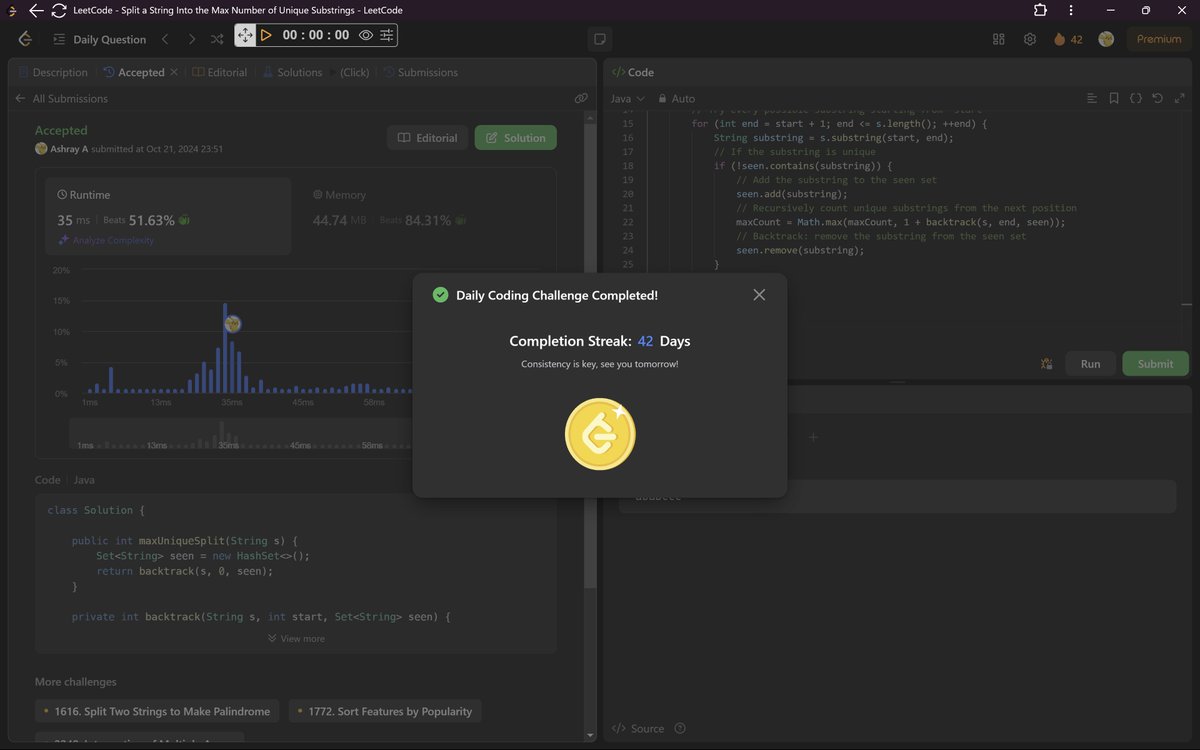Viewport: 1200px width, 750px height.
Task: Toggle the Auto lock setting
Action: click(676, 98)
